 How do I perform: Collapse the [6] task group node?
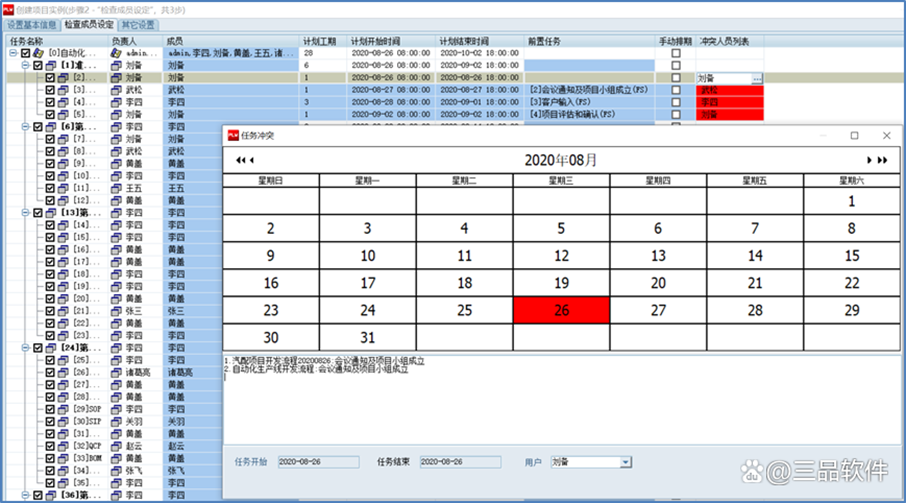coord(25,127)
